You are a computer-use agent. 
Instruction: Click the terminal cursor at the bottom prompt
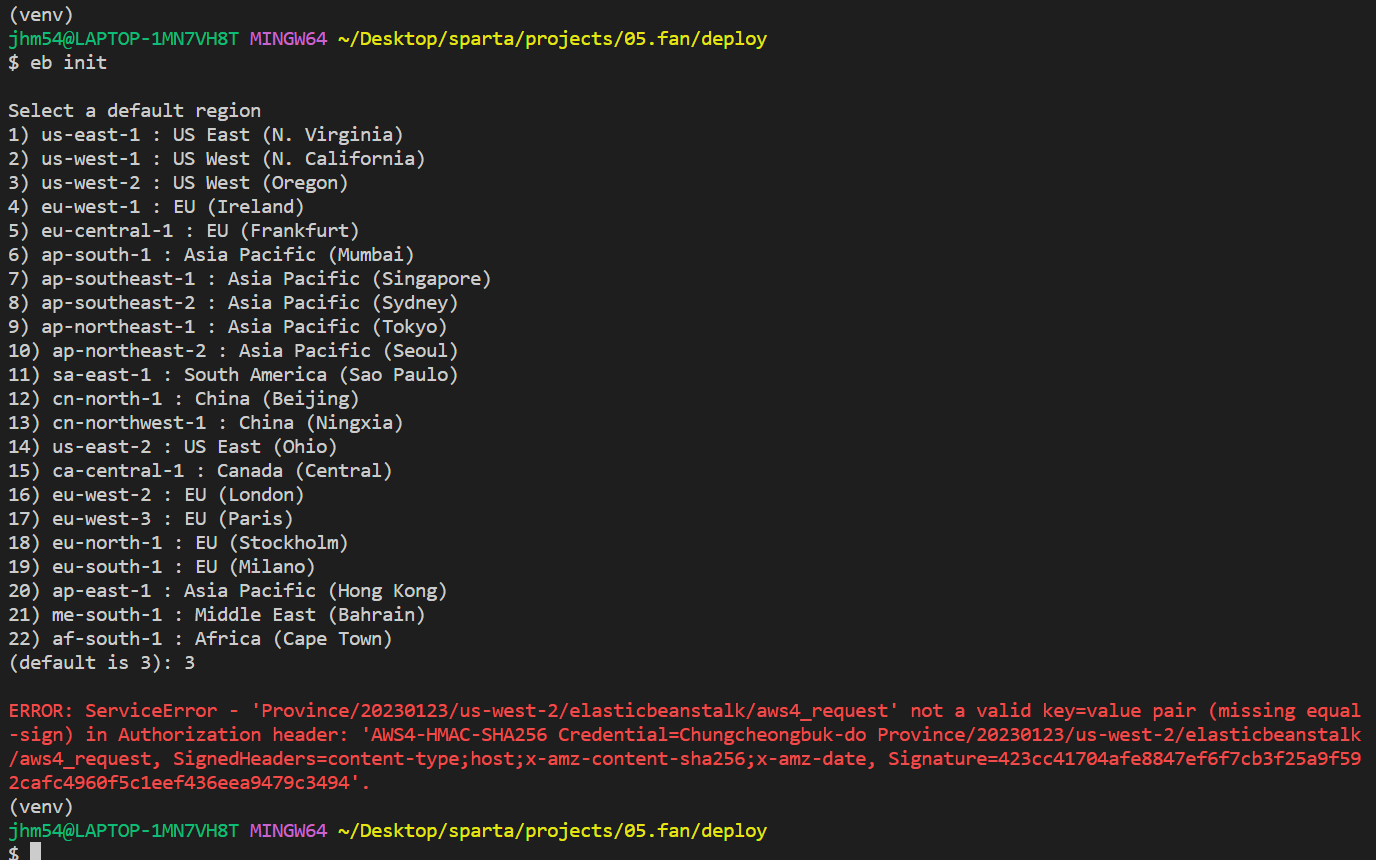point(35,851)
